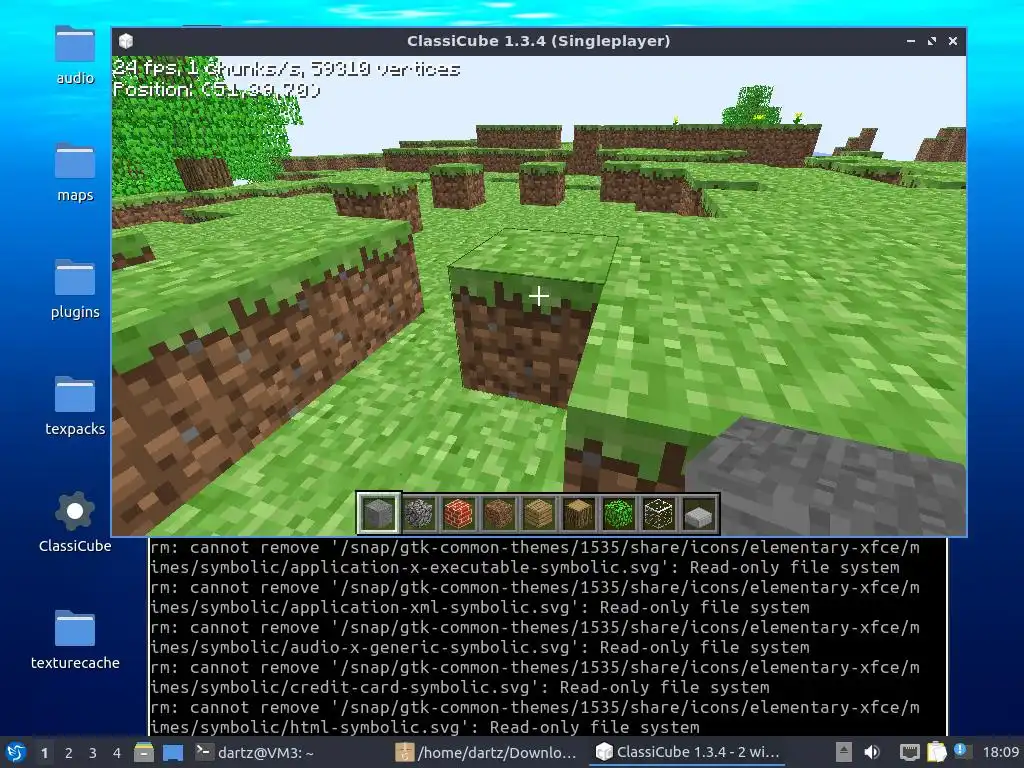The image size is (1024, 768).
Task: Click the 18:09 clock in the taskbar
Action: click(1000, 753)
